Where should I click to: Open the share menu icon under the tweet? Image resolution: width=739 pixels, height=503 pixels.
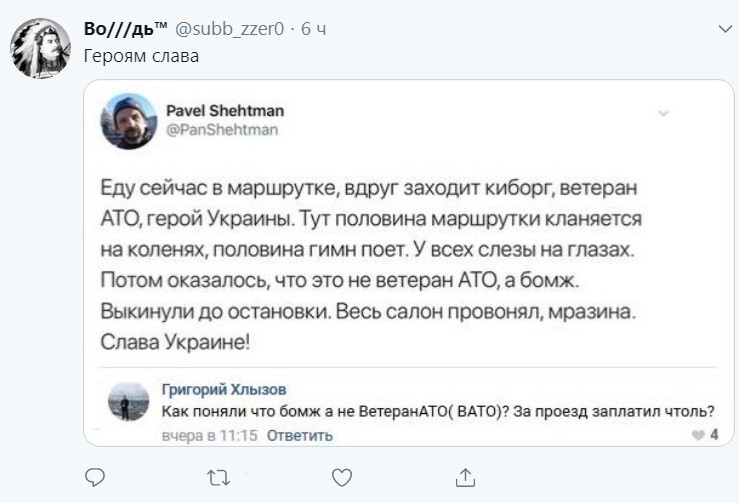point(463,475)
